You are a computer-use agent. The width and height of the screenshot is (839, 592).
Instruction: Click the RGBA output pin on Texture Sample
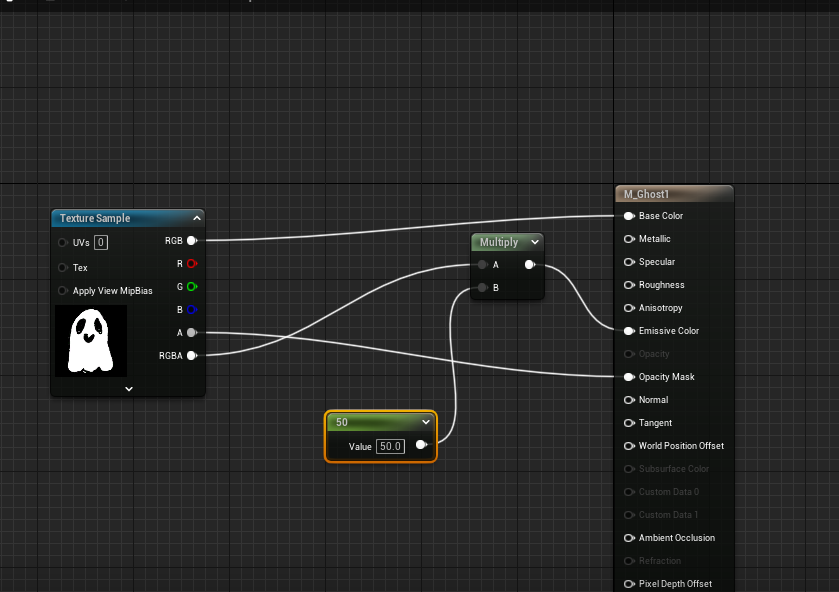(x=191, y=355)
